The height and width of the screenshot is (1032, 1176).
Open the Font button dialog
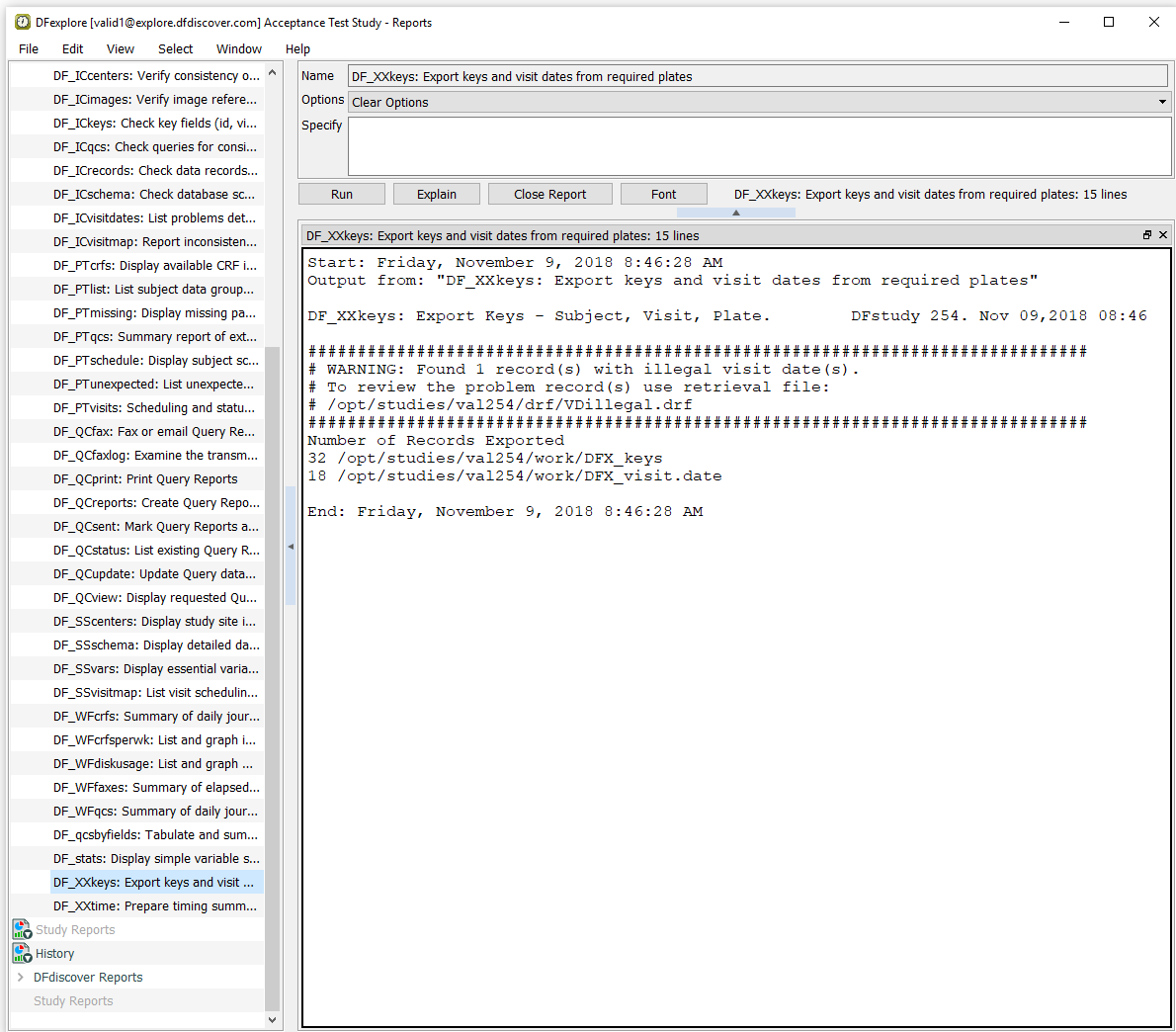[663, 195]
